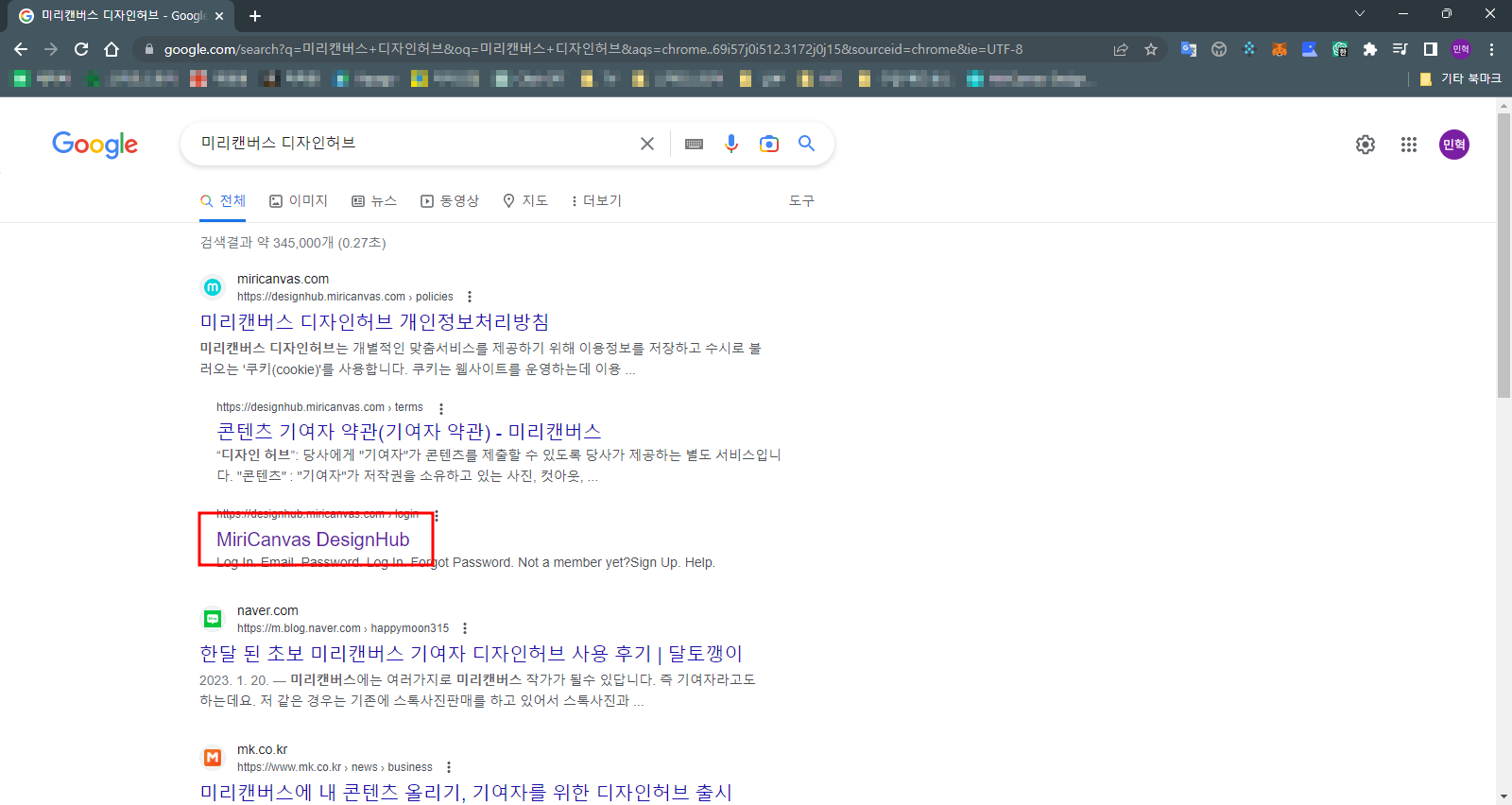Screen dimensions: 1512x805
Task: Open the green ChatGPT extension icon
Action: [1340, 49]
